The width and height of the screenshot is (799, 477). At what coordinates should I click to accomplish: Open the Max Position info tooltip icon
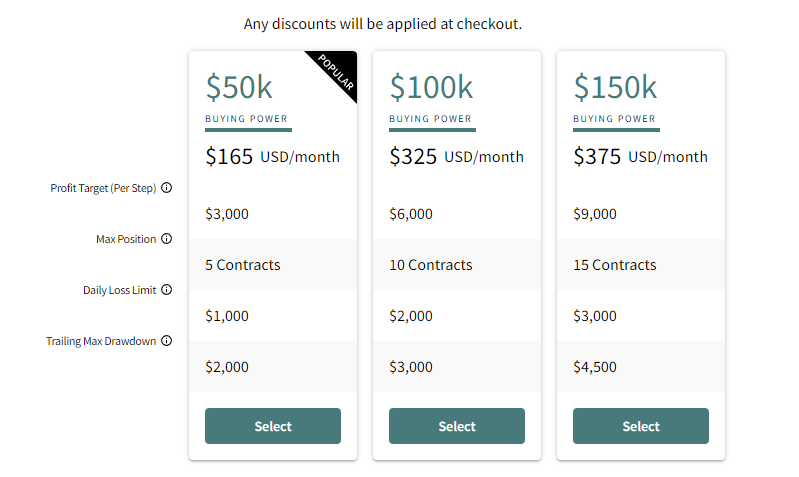click(167, 239)
